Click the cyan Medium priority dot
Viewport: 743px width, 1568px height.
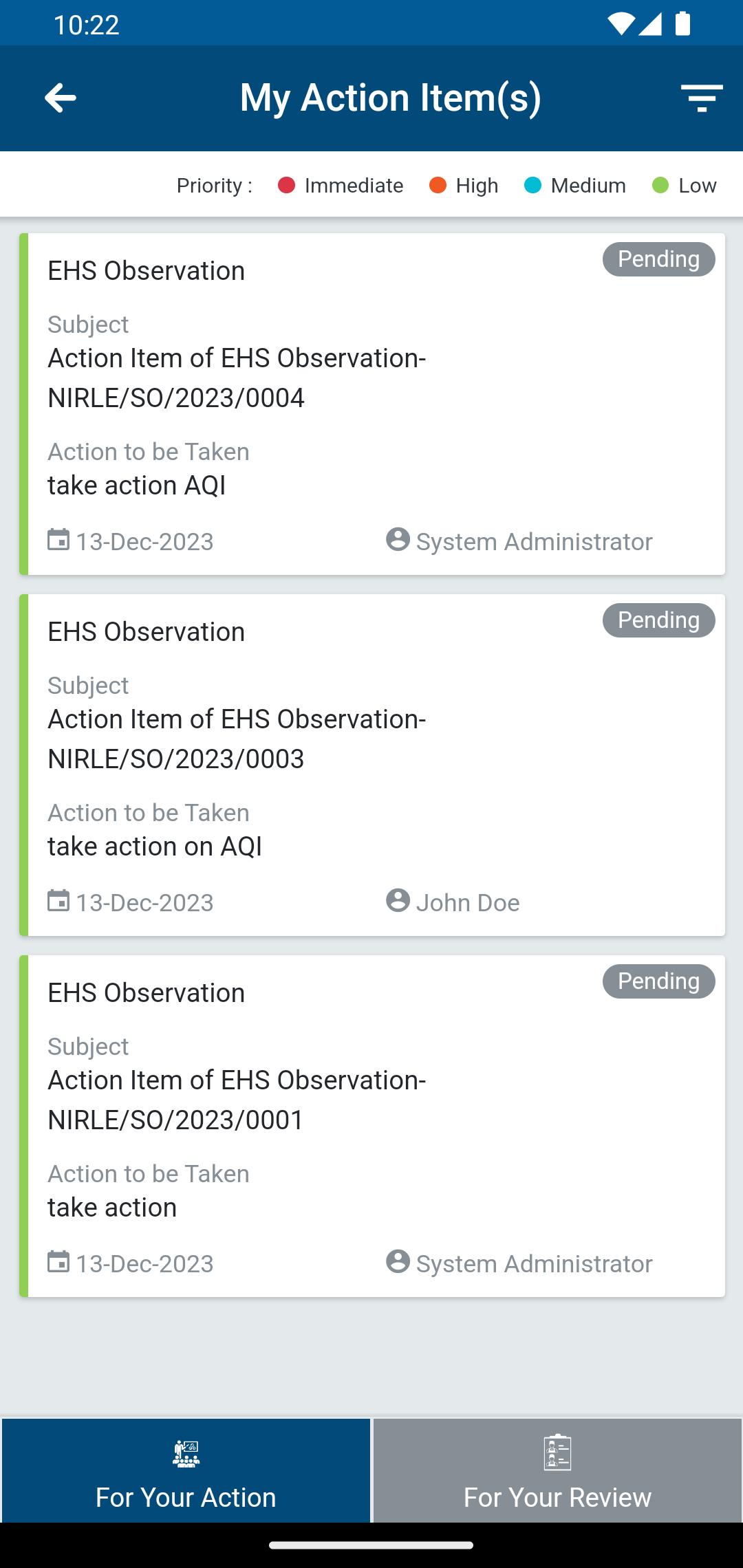[x=533, y=186]
